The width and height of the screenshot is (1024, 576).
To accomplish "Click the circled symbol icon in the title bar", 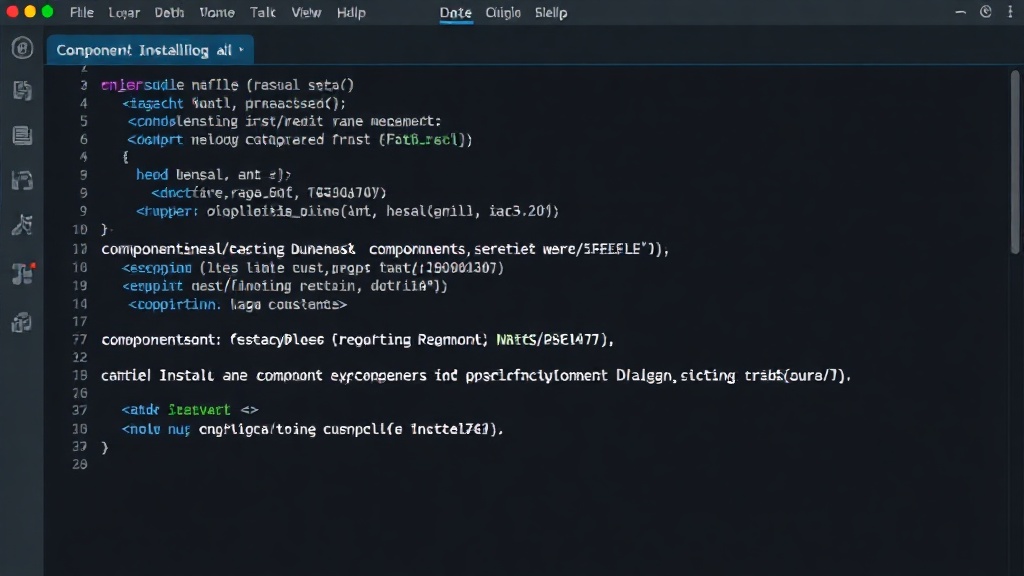I will coord(985,12).
